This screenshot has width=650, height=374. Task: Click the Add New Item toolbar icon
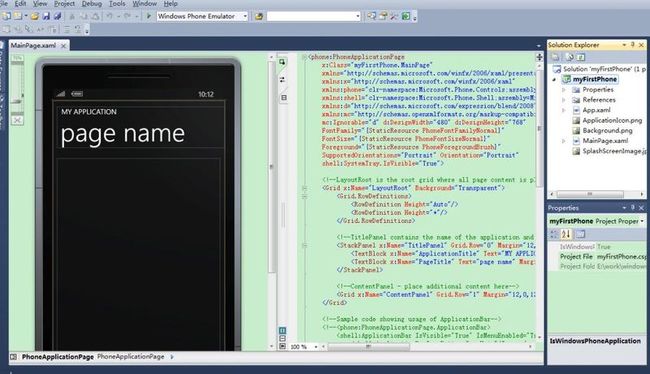[x=18, y=16]
